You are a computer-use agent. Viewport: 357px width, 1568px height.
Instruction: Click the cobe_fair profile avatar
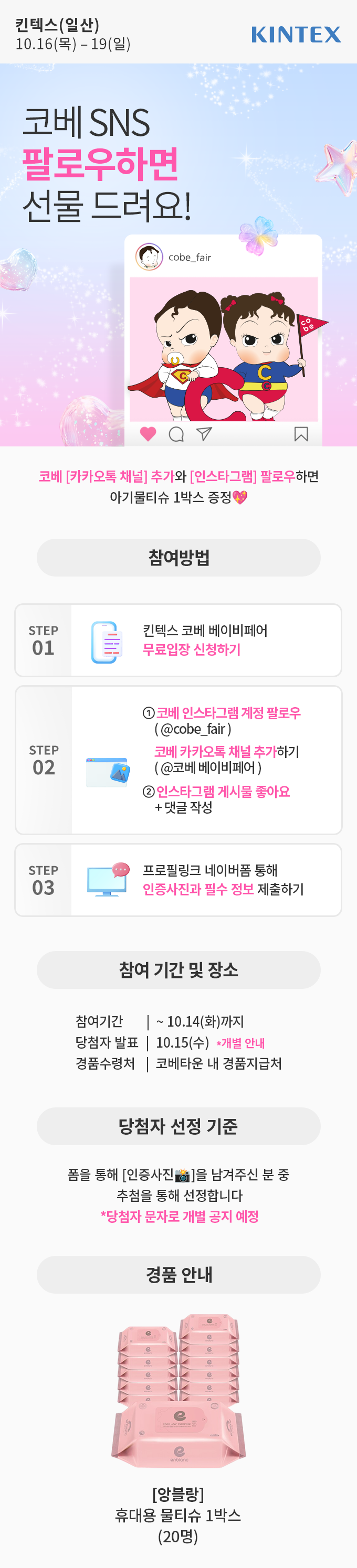click(x=149, y=257)
